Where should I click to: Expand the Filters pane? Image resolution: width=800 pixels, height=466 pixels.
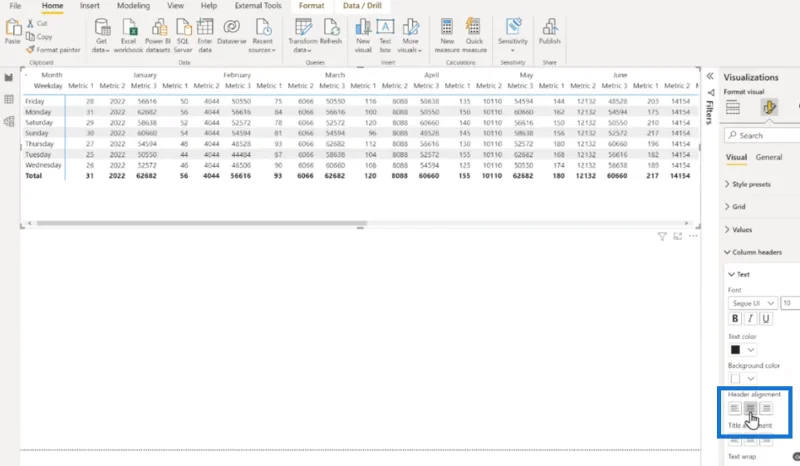(710, 106)
